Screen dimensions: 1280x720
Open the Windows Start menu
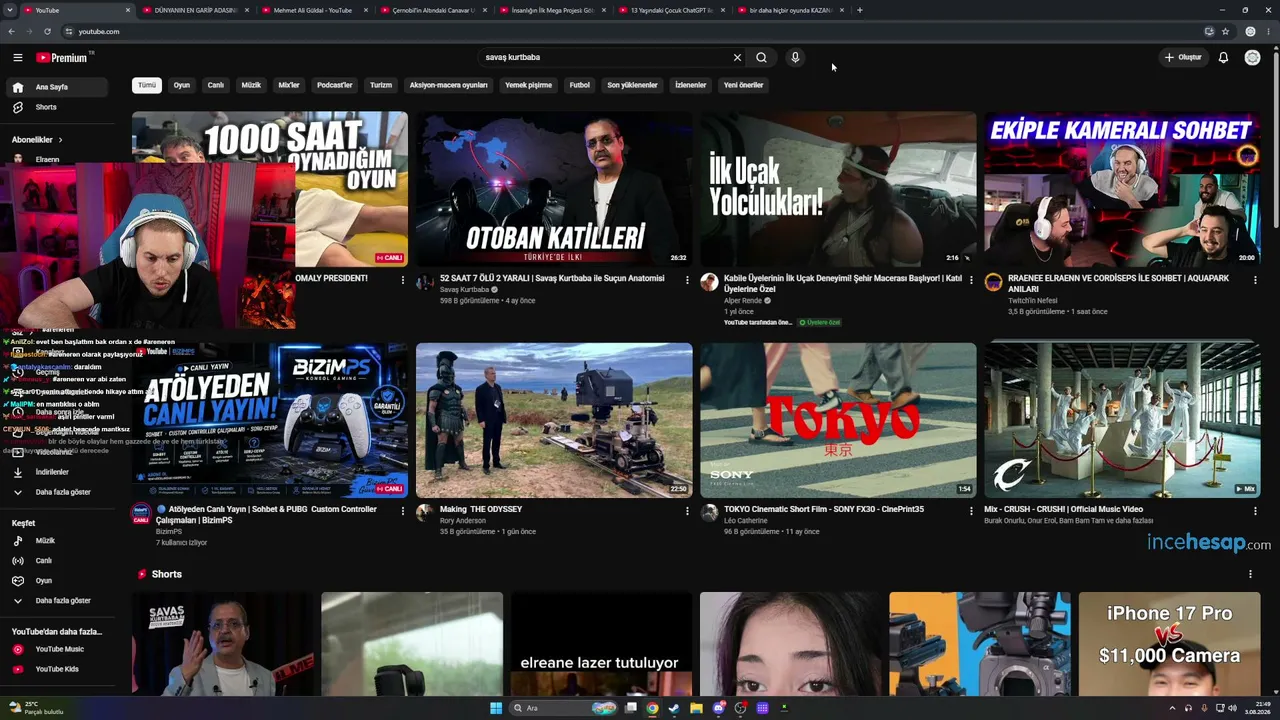coord(496,708)
